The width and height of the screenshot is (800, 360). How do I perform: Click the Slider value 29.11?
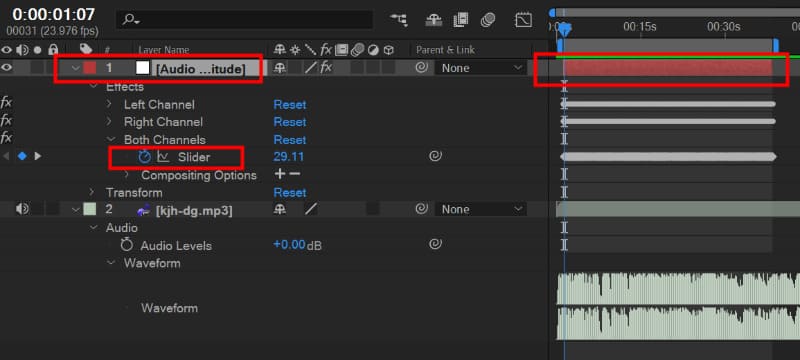point(288,157)
